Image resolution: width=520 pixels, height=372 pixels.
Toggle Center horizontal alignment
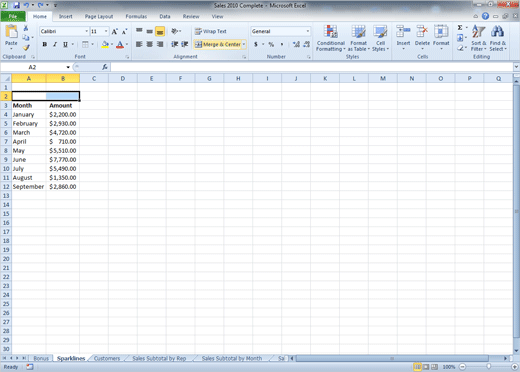[150, 44]
